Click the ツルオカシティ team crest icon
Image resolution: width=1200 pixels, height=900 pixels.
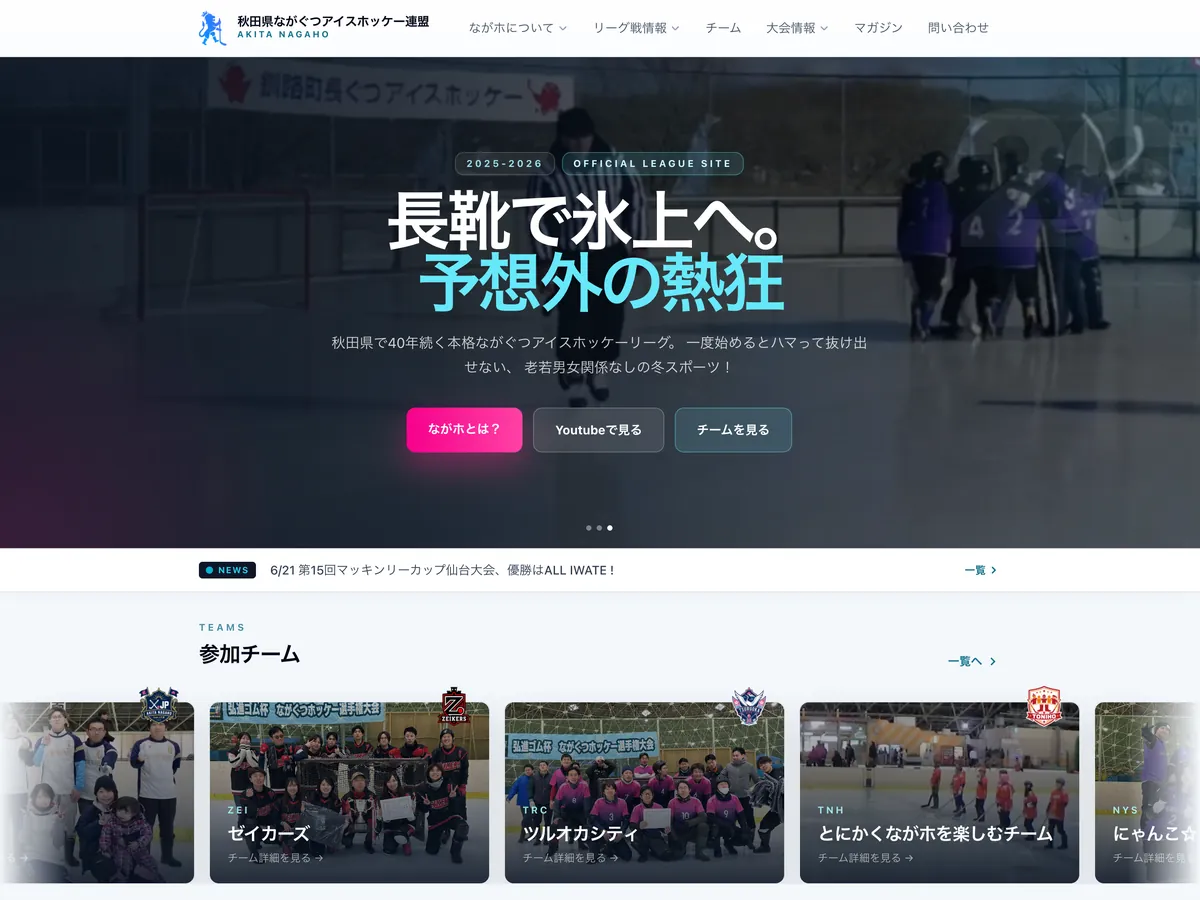pos(749,706)
